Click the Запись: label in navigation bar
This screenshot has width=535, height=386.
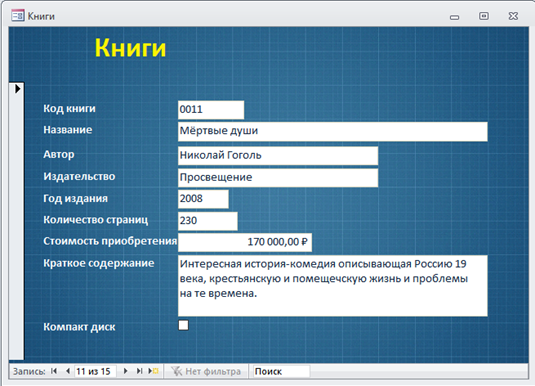[x=29, y=371]
